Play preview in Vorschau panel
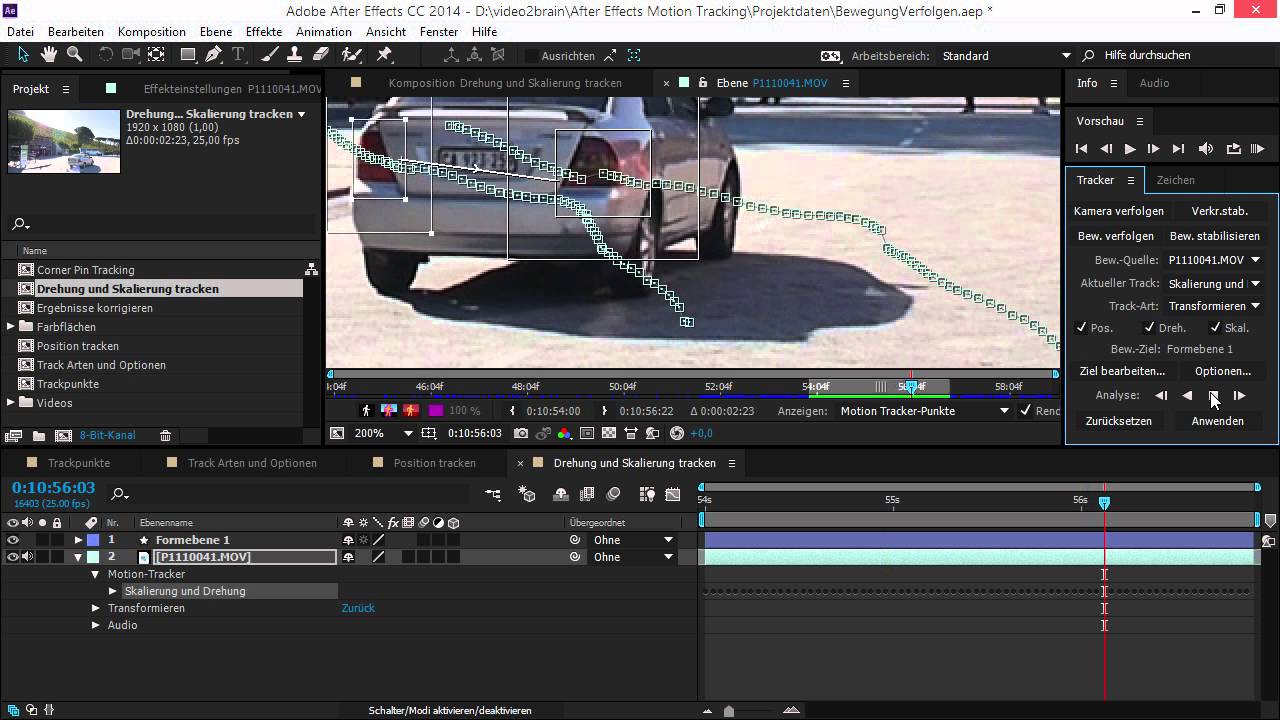The image size is (1280, 720). point(1130,149)
